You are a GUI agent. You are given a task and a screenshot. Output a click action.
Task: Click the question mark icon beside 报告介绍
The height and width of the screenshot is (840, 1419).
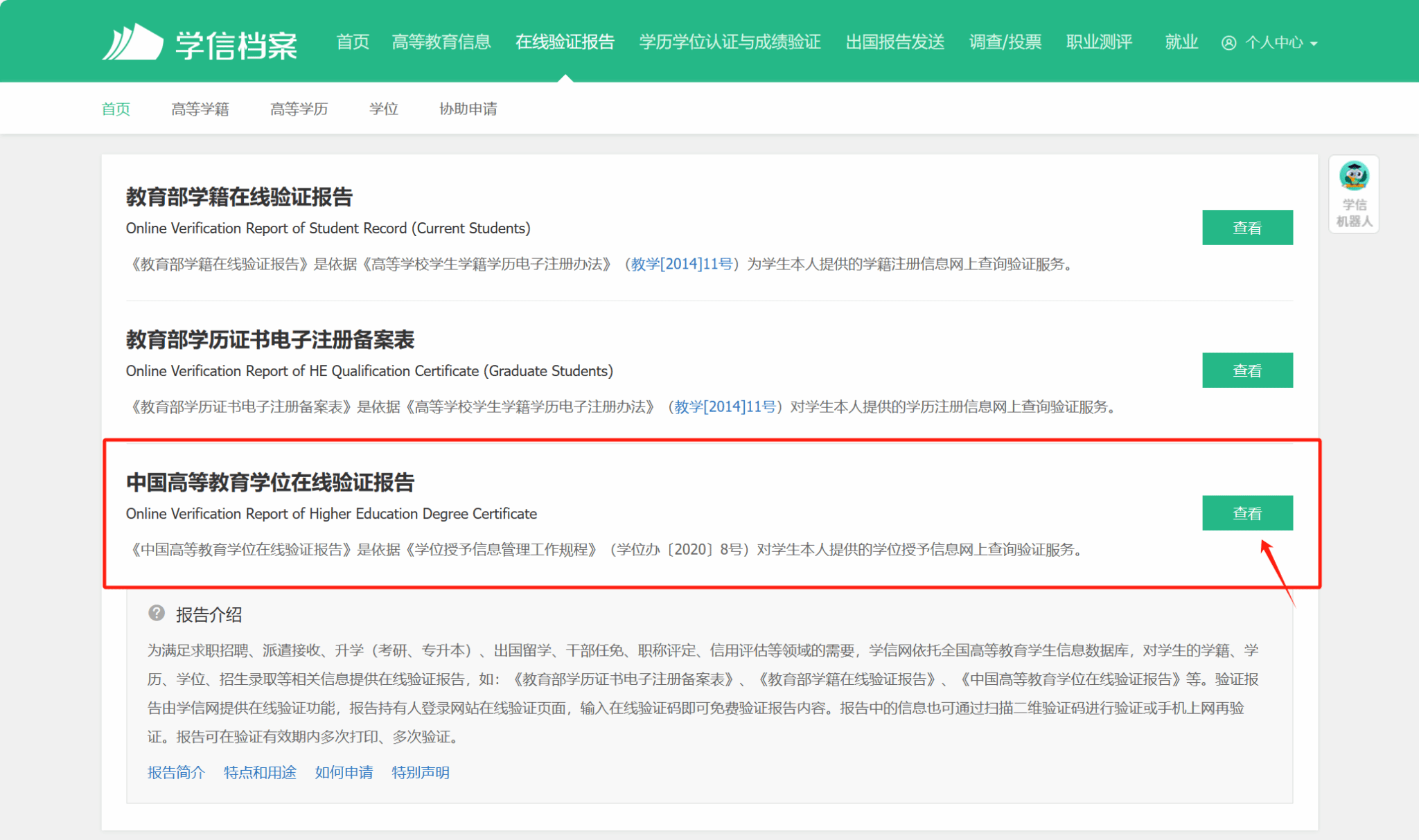click(157, 613)
